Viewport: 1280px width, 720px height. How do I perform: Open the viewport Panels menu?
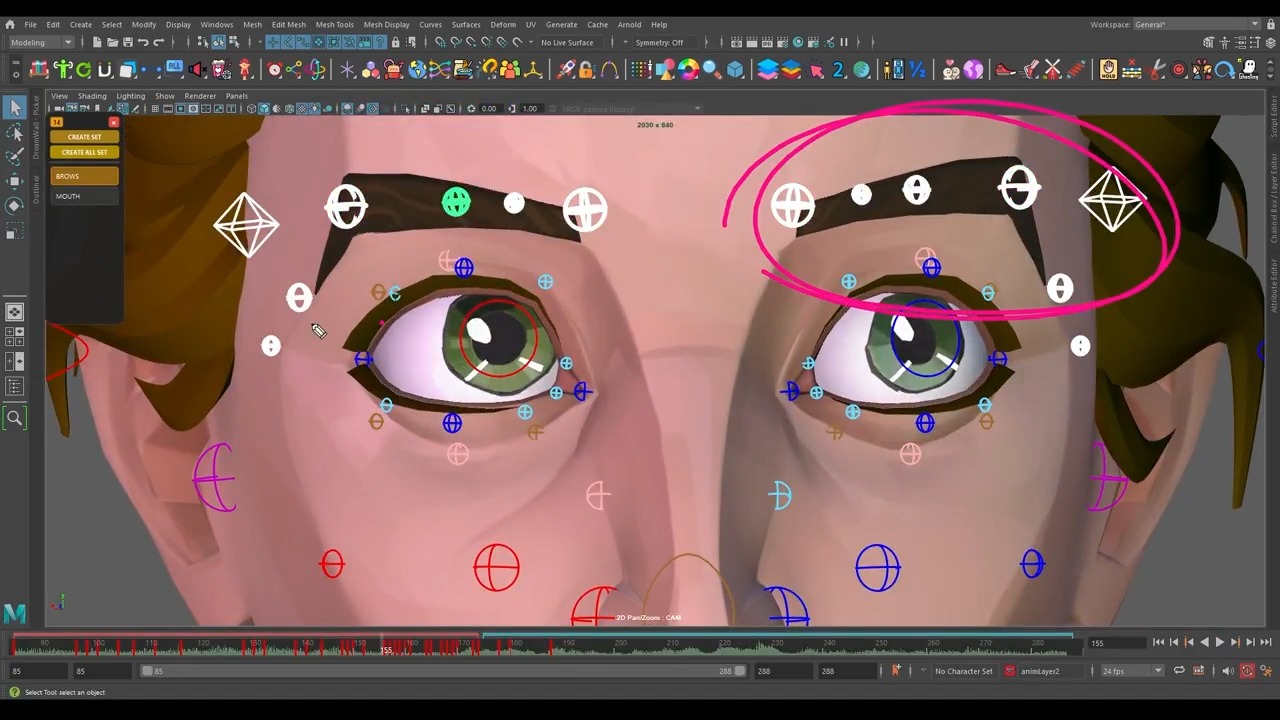(x=237, y=96)
